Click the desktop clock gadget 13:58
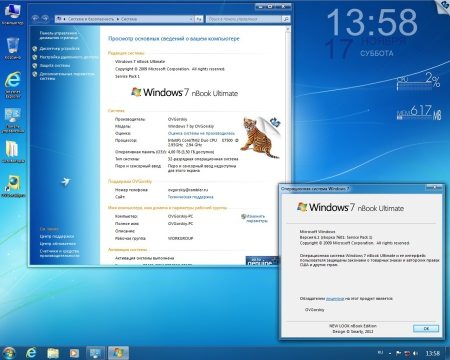The width and height of the screenshot is (450, 360). tap(372, 23)
